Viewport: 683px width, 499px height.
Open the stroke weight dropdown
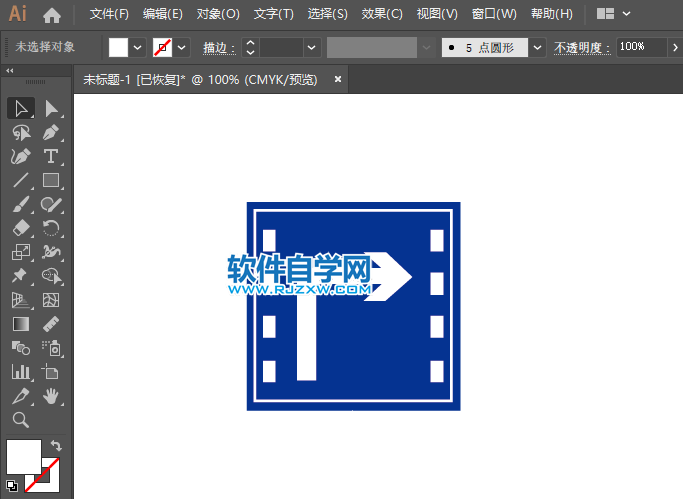pos(311,47)
